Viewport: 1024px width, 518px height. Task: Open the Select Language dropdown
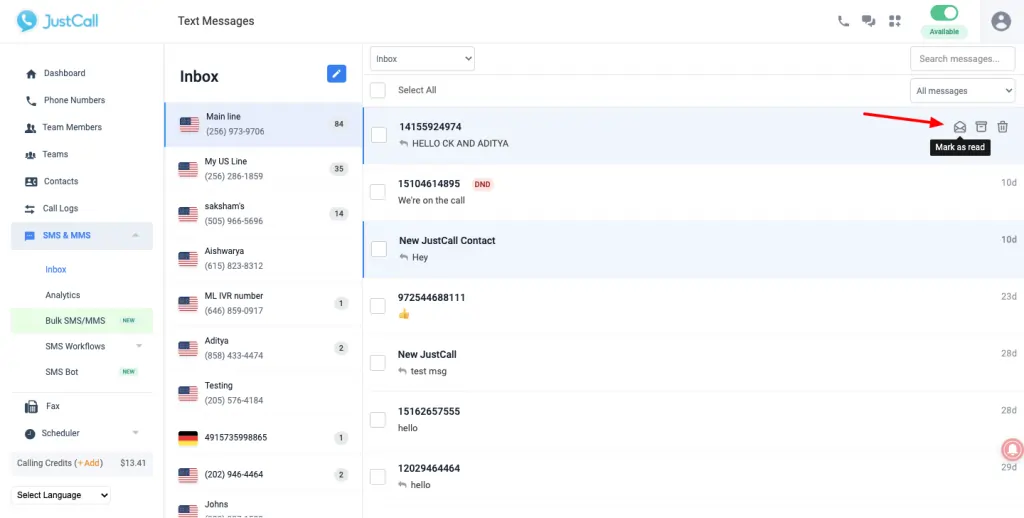point(61,495)
